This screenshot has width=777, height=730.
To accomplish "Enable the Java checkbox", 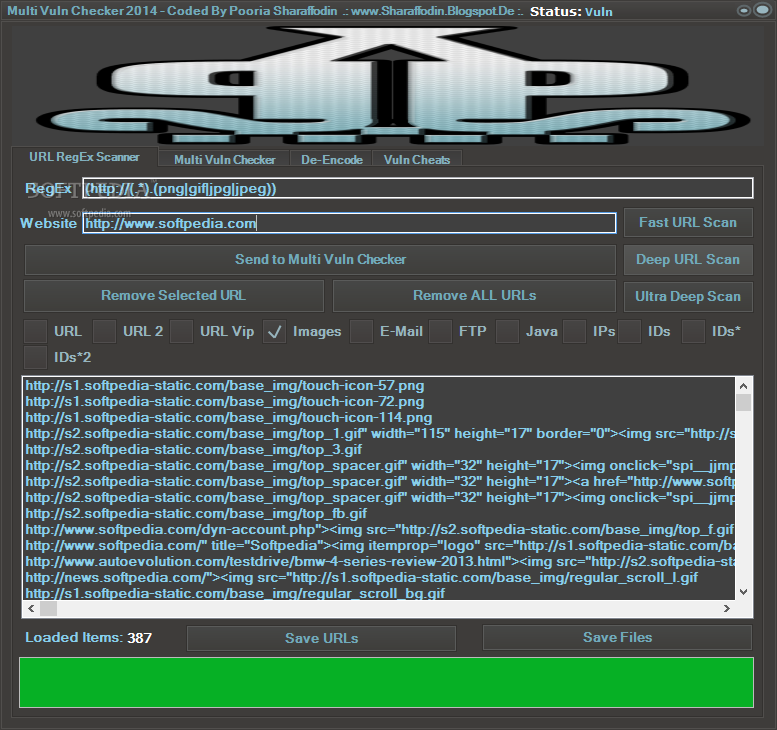I will tap(507, 332).
